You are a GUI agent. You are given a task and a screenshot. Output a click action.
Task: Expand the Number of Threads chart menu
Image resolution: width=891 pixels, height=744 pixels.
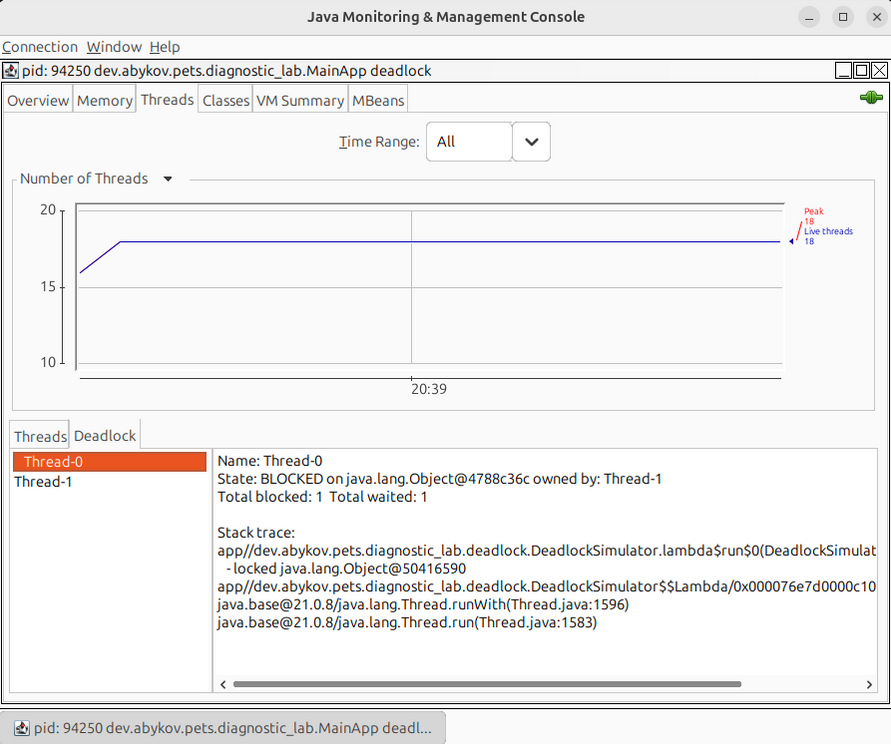(x=168, y=179)
